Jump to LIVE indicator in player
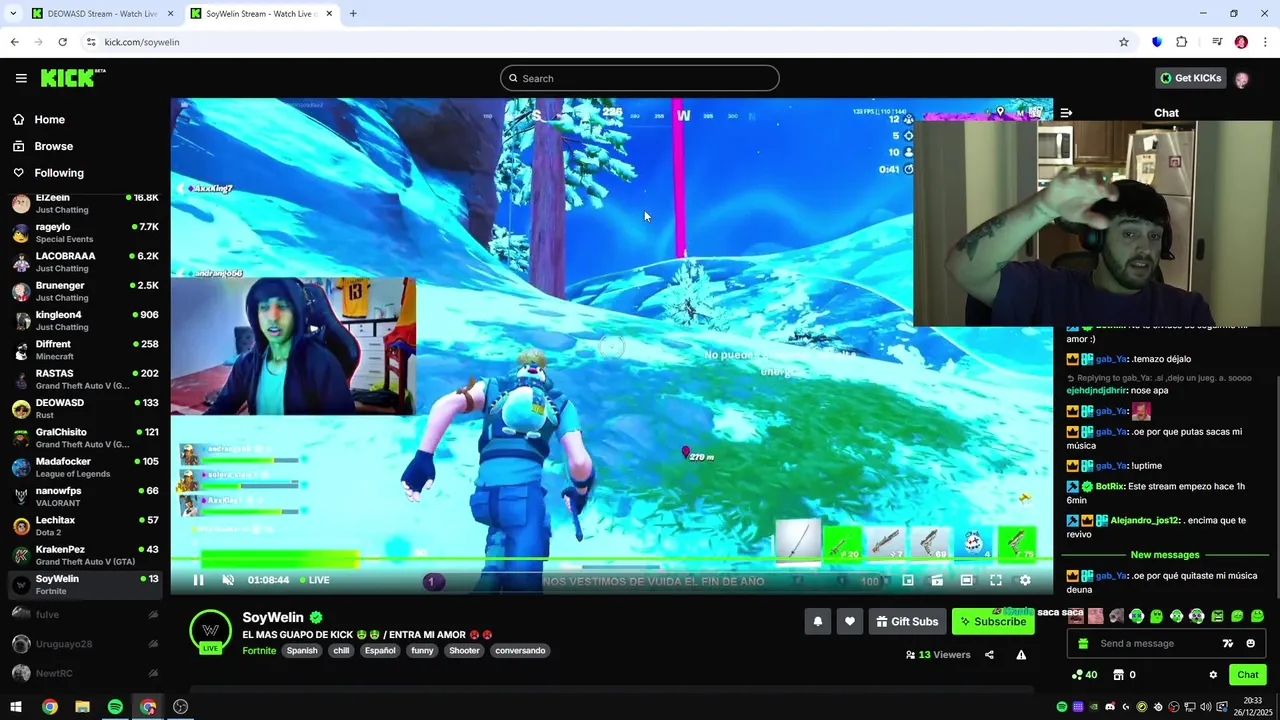Screen dimensions: 1280x720 tap(314, 580)
